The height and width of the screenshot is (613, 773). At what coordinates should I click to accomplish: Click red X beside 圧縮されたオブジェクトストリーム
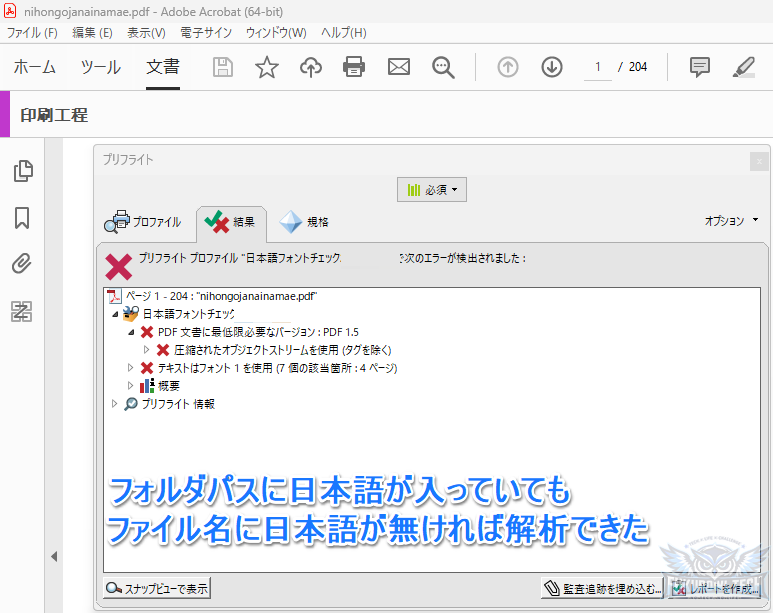[x=163, y=350]
